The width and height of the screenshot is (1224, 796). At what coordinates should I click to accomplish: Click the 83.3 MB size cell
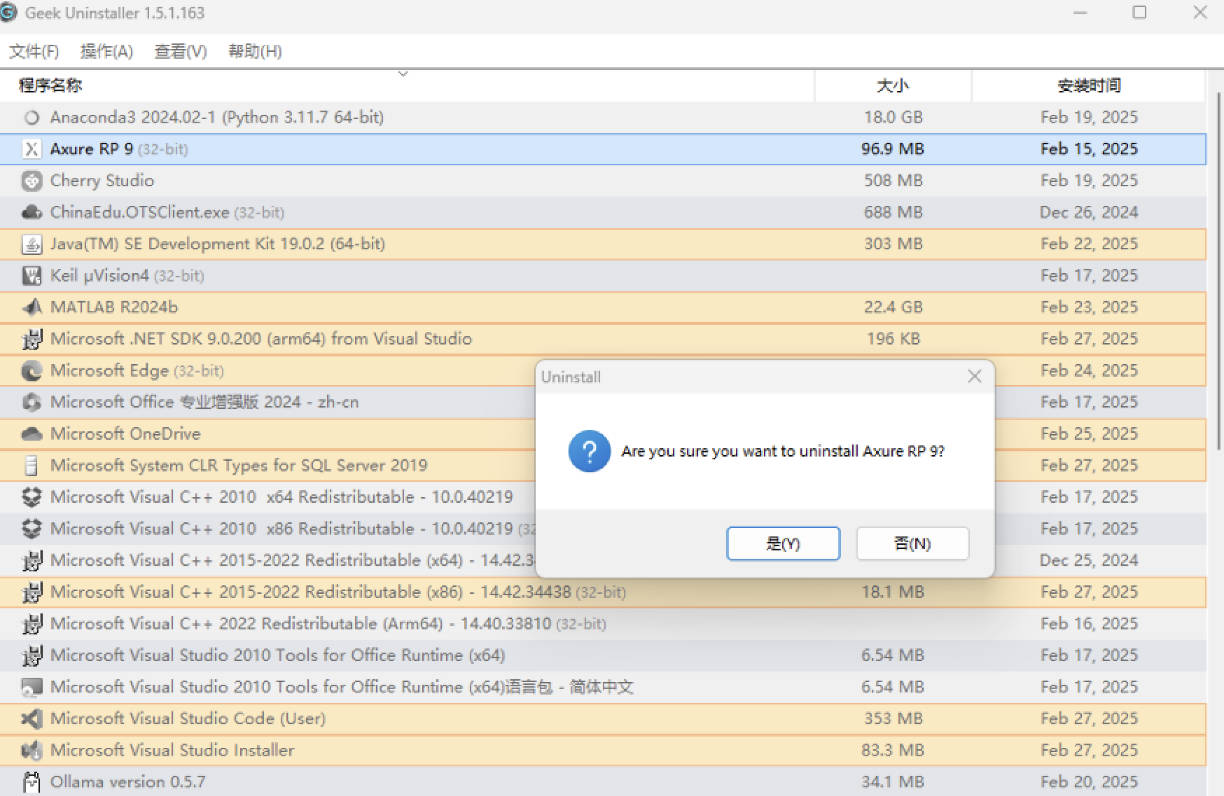coord(893,750)
